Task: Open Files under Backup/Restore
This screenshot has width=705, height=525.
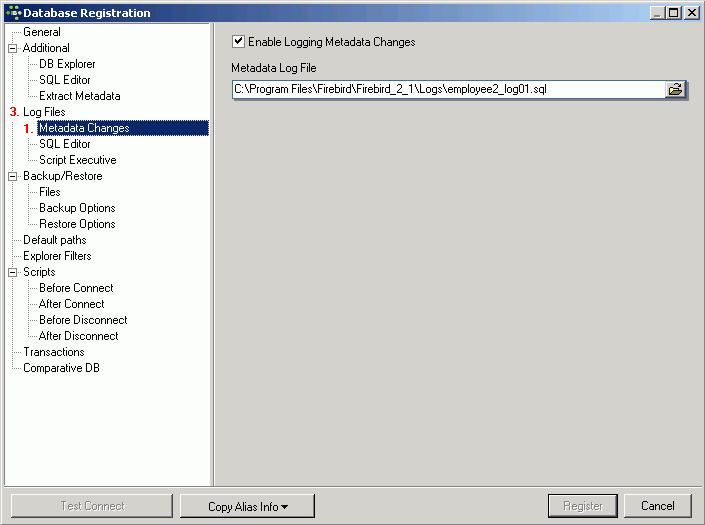Action: pyautogui.click(x=50, y=192)
